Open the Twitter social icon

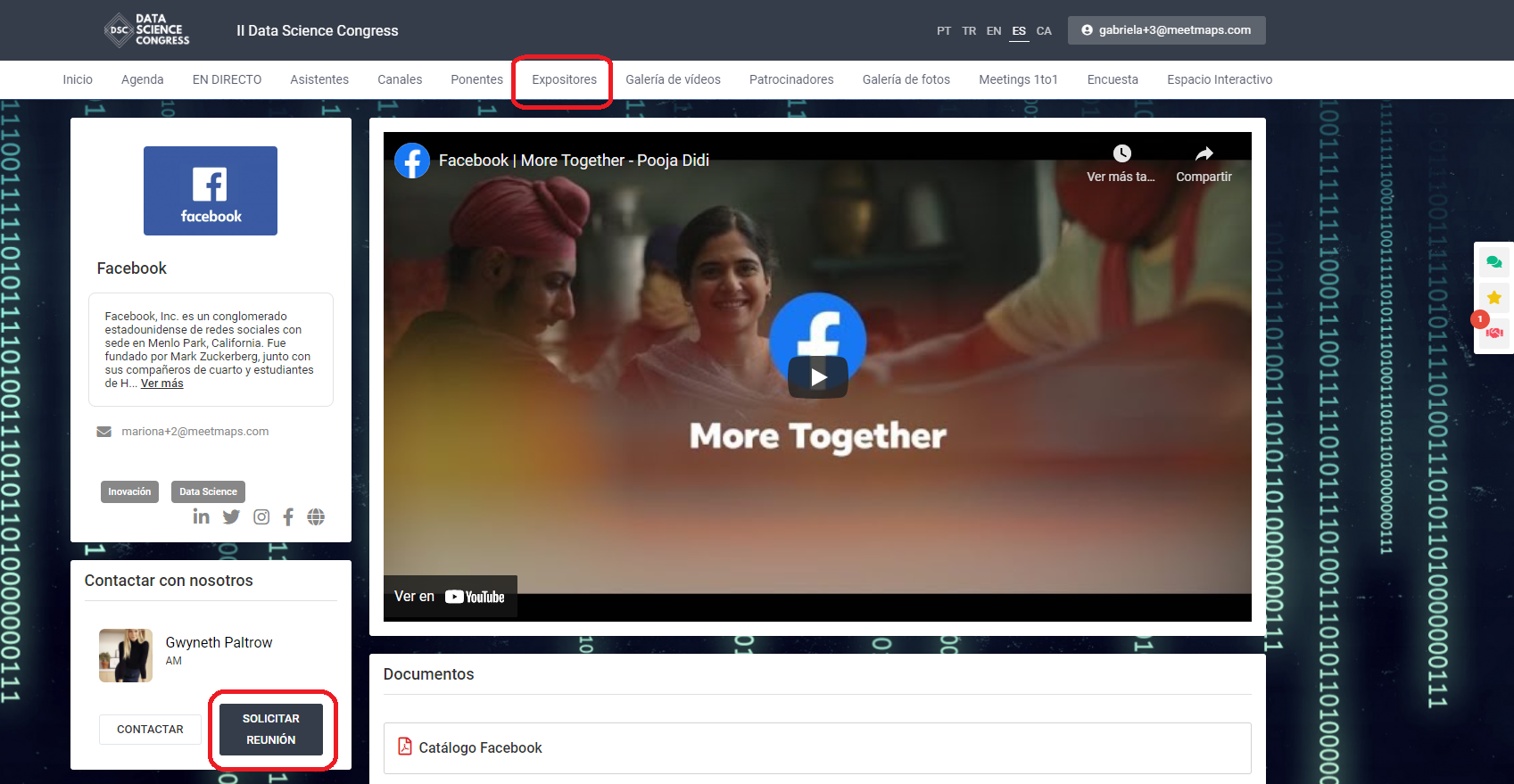pos(231,516)
